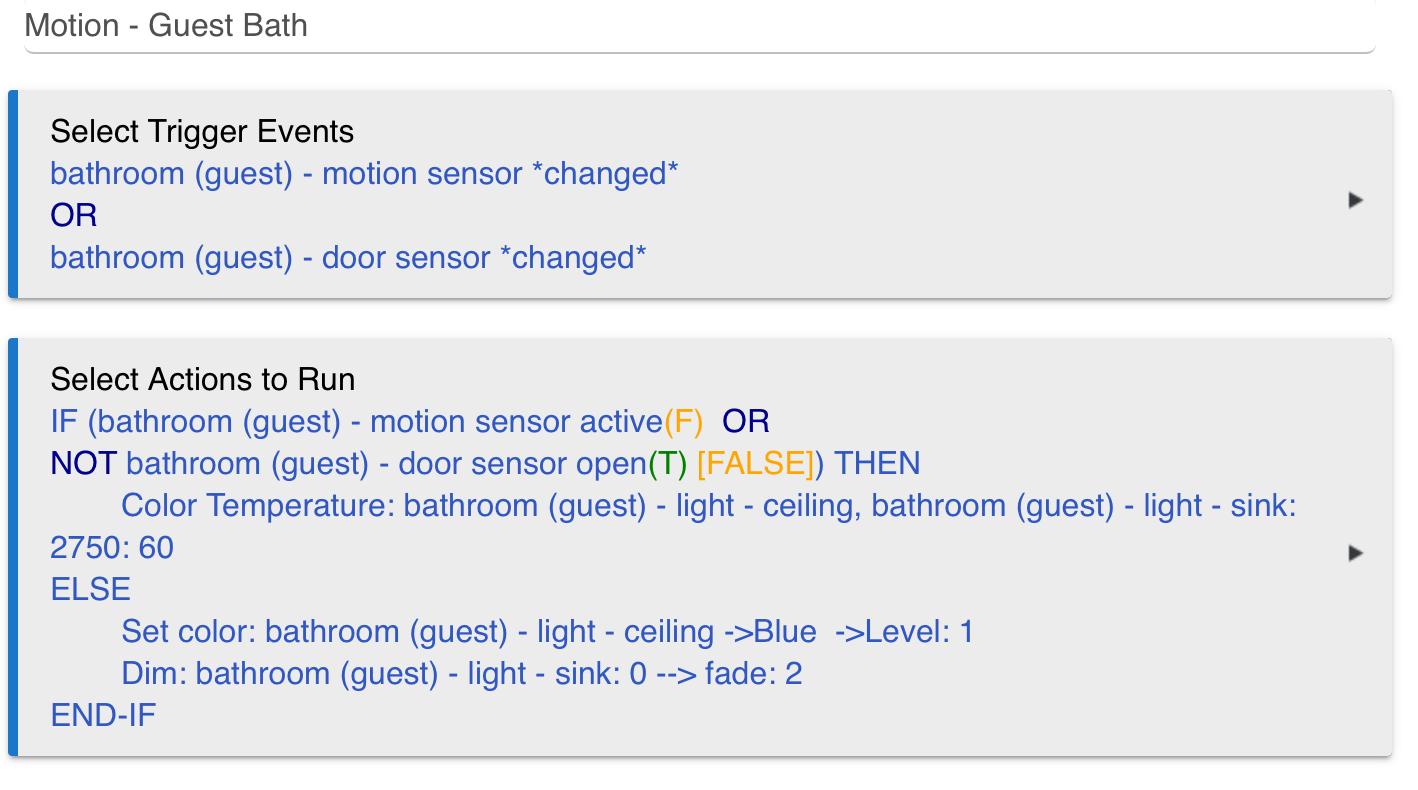Select the Dim sink light fade action
Screen dimensions: 1418x790
[462, 673]
